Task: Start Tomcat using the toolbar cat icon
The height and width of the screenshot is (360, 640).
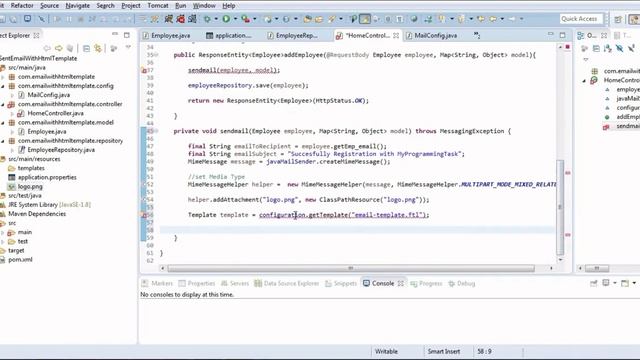Action: pyautogui.click(x=169, y=19)
